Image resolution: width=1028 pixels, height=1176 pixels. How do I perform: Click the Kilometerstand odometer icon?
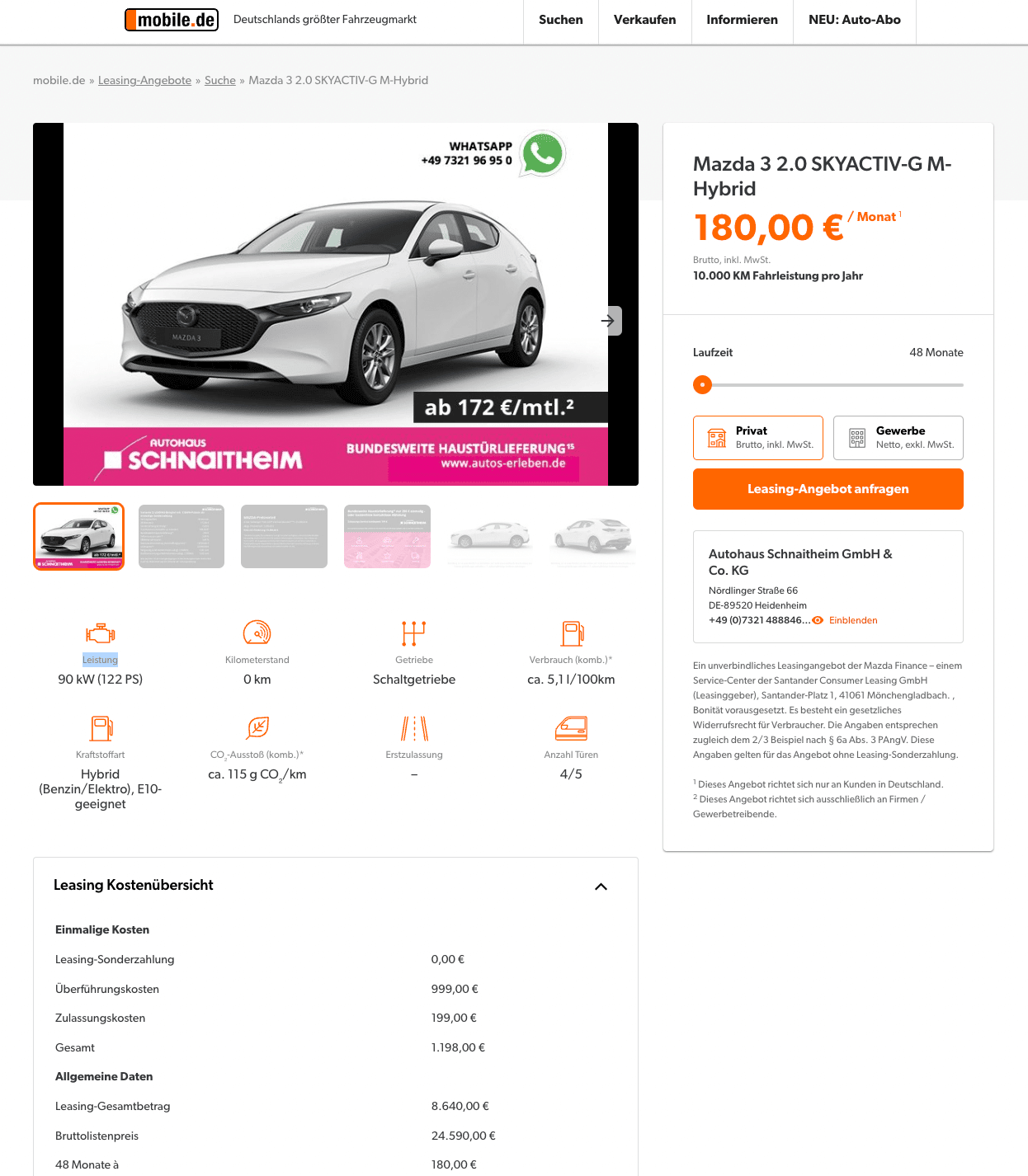(257, 633)
